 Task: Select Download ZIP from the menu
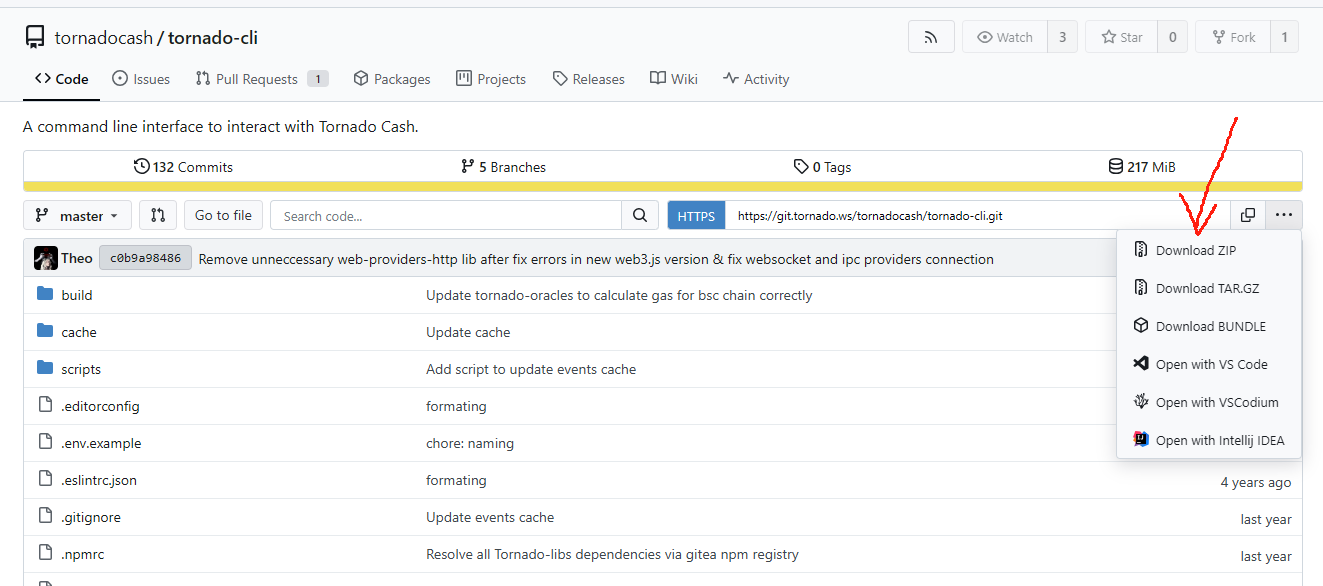[x=1209, y=250]
